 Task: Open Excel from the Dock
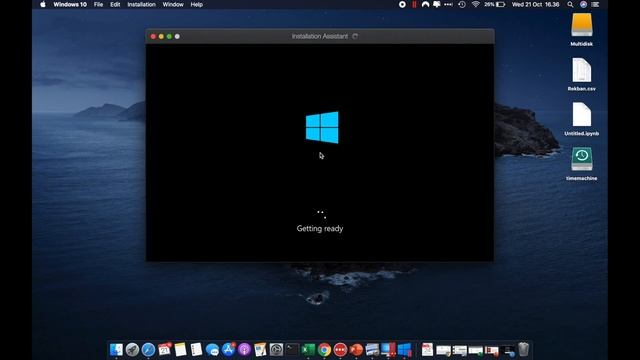pos(308,350)
